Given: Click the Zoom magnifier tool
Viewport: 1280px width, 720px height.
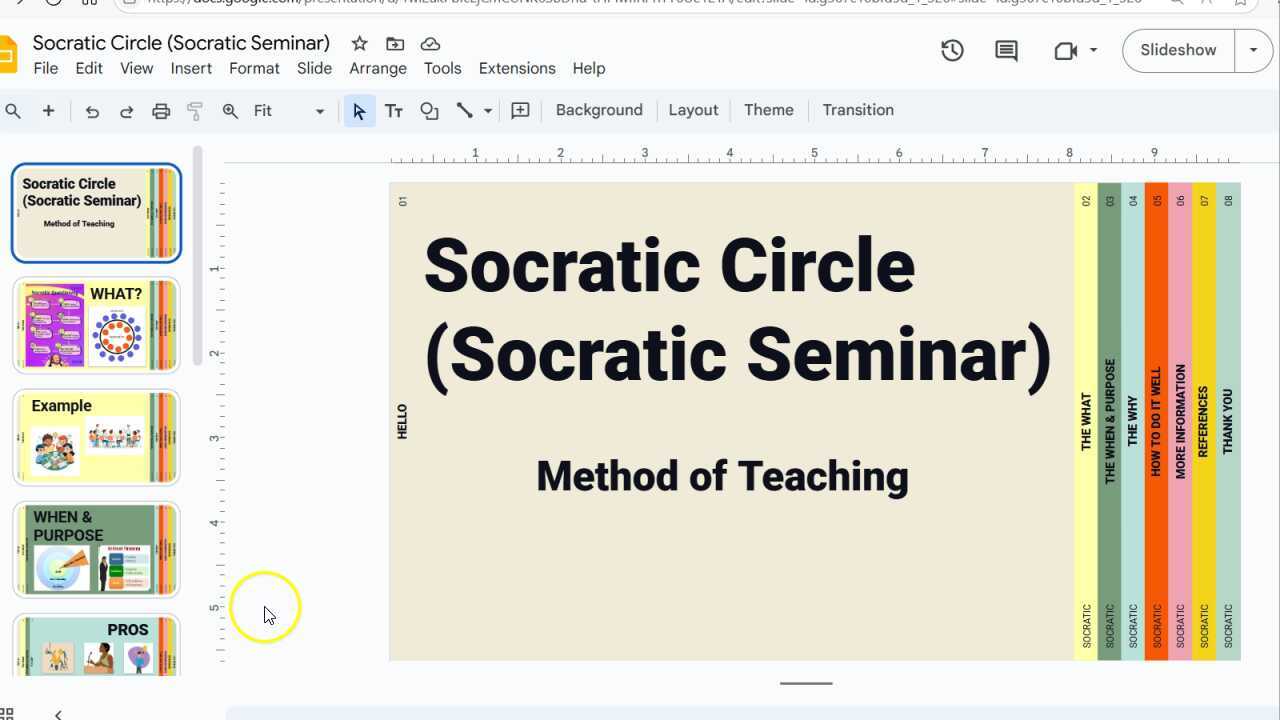Looking at the screenshot, I should pyautogui.click(x=229, y=111).
